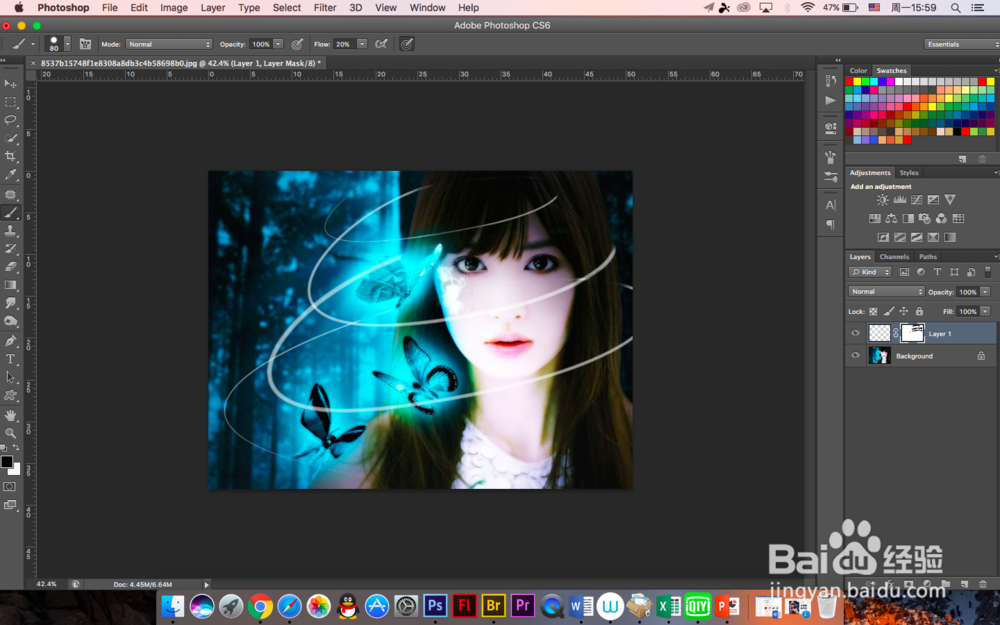Open the Filter menu
Screen dimensions: 1000x625
click(325, 8)
